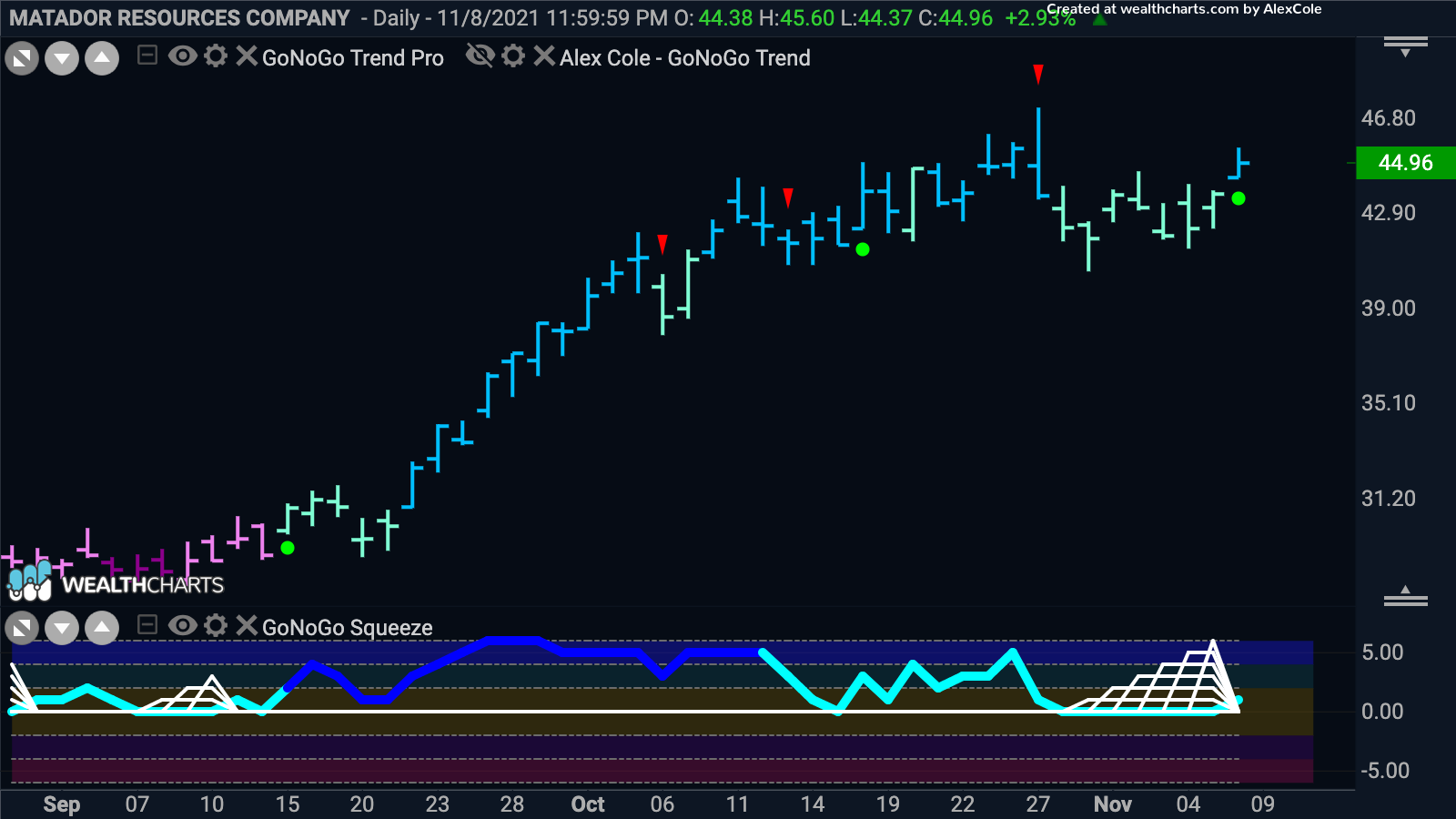Move the main chart pane up

102,59
